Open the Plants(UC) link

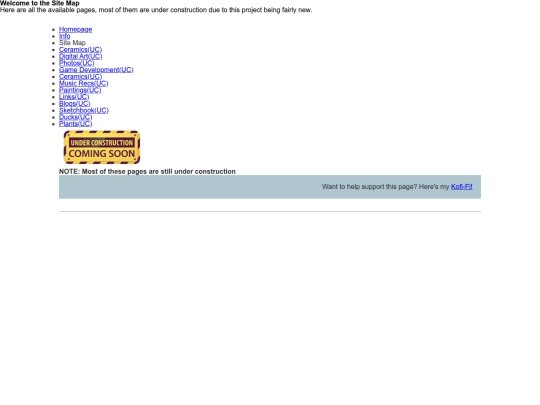(75, 124)
